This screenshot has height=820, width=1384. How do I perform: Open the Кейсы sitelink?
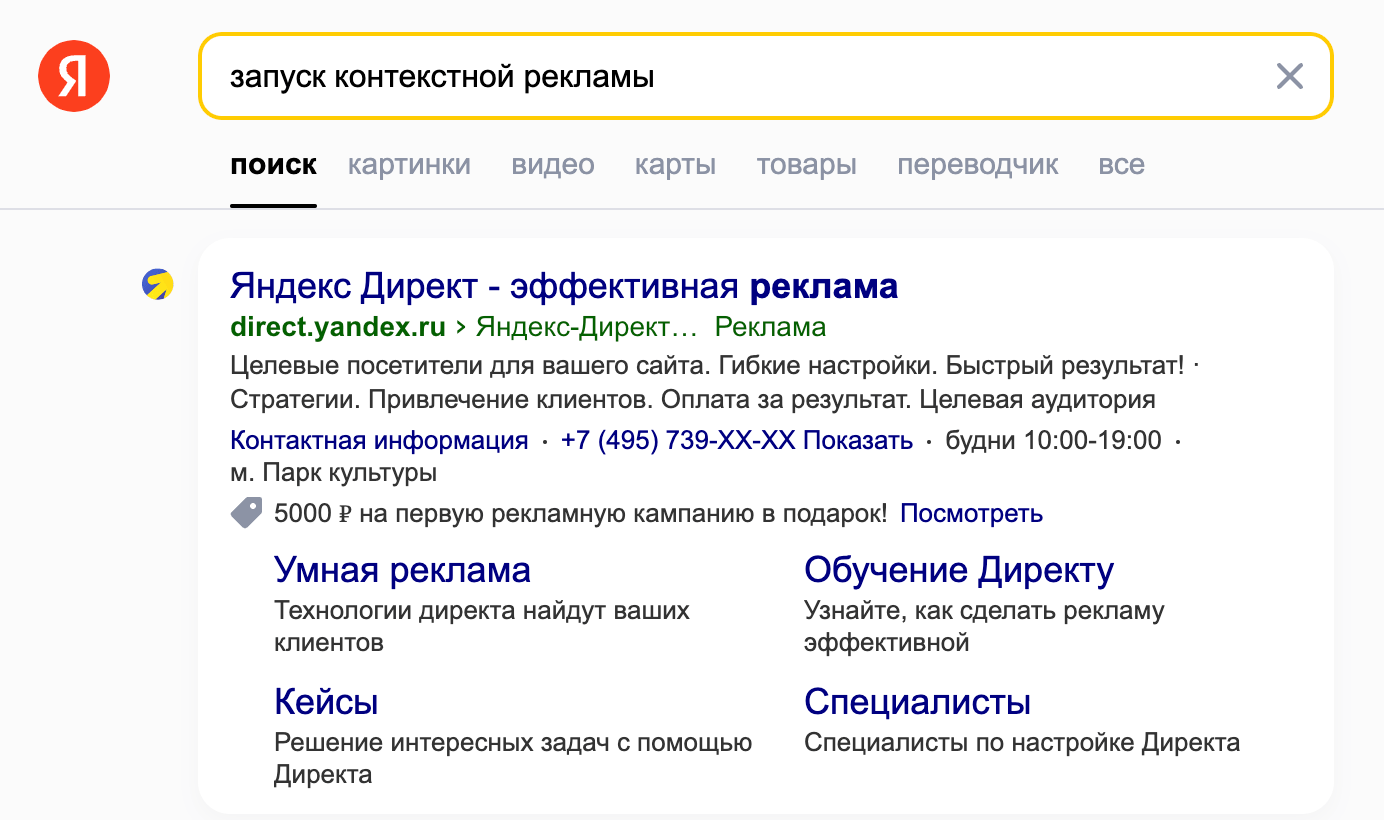pyautogui.click(x=326, y=702)
